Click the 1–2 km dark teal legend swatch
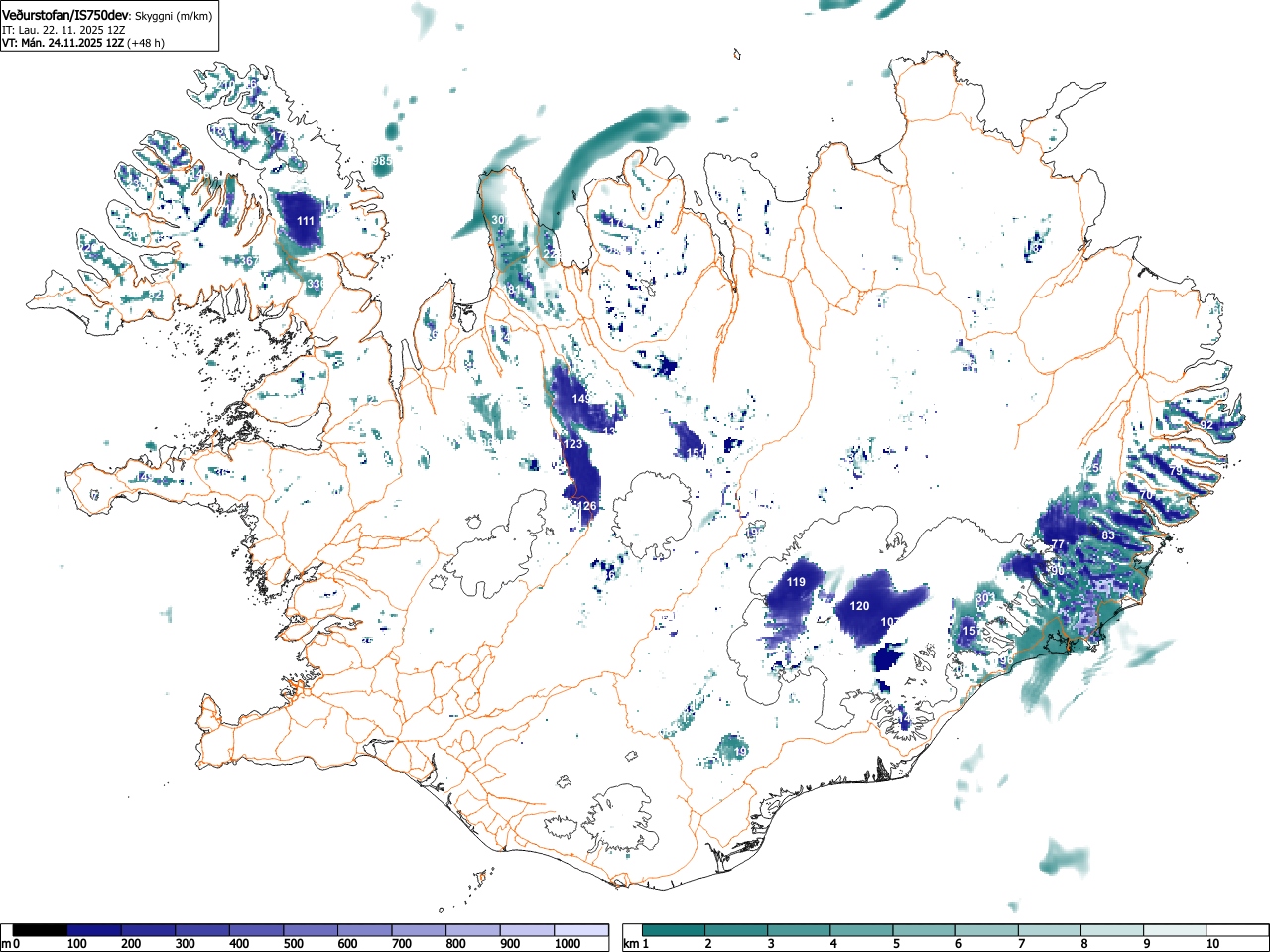This screenshot has width=1270, height=952. pyautogui.click(x=675, y=930)
